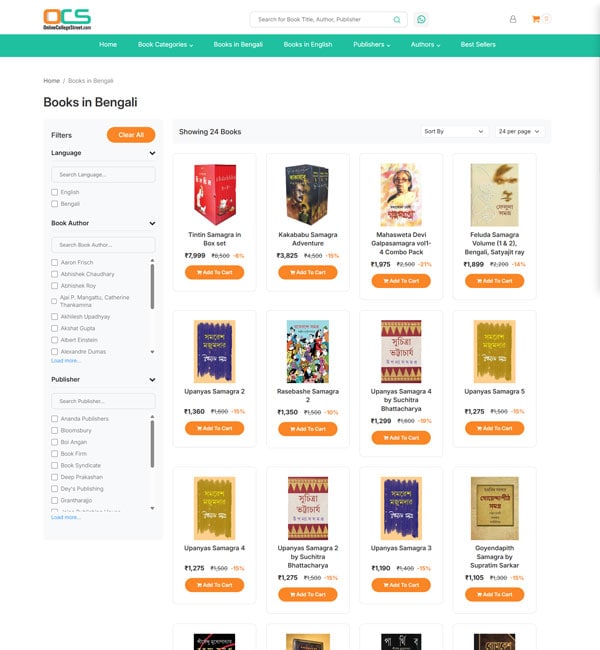Check the Bengali language filter
Image resolution: width=600 pixels, height=650 pixels.
click(x=54, y=204)
